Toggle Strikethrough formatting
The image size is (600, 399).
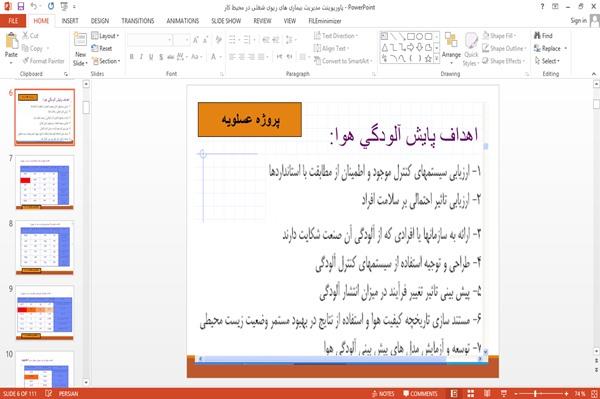pyautogui.click(x=170, y=57)
